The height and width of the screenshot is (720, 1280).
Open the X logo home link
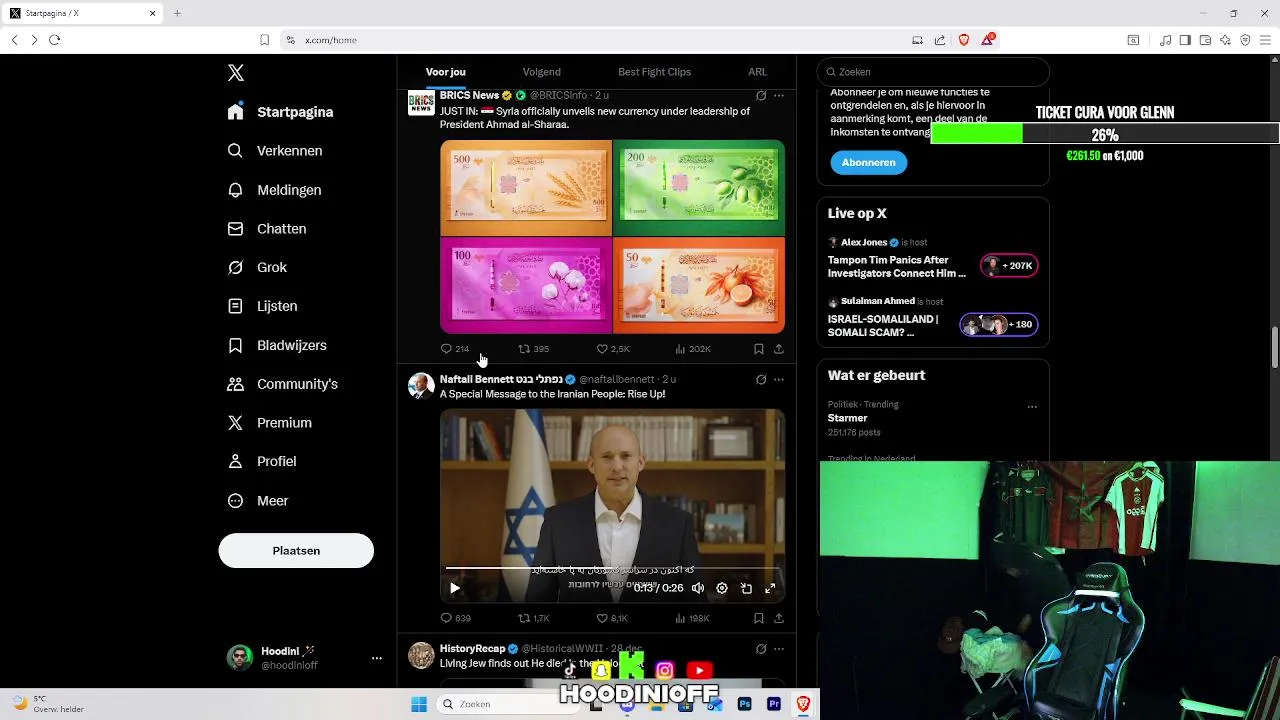click(x=235, y=73)
